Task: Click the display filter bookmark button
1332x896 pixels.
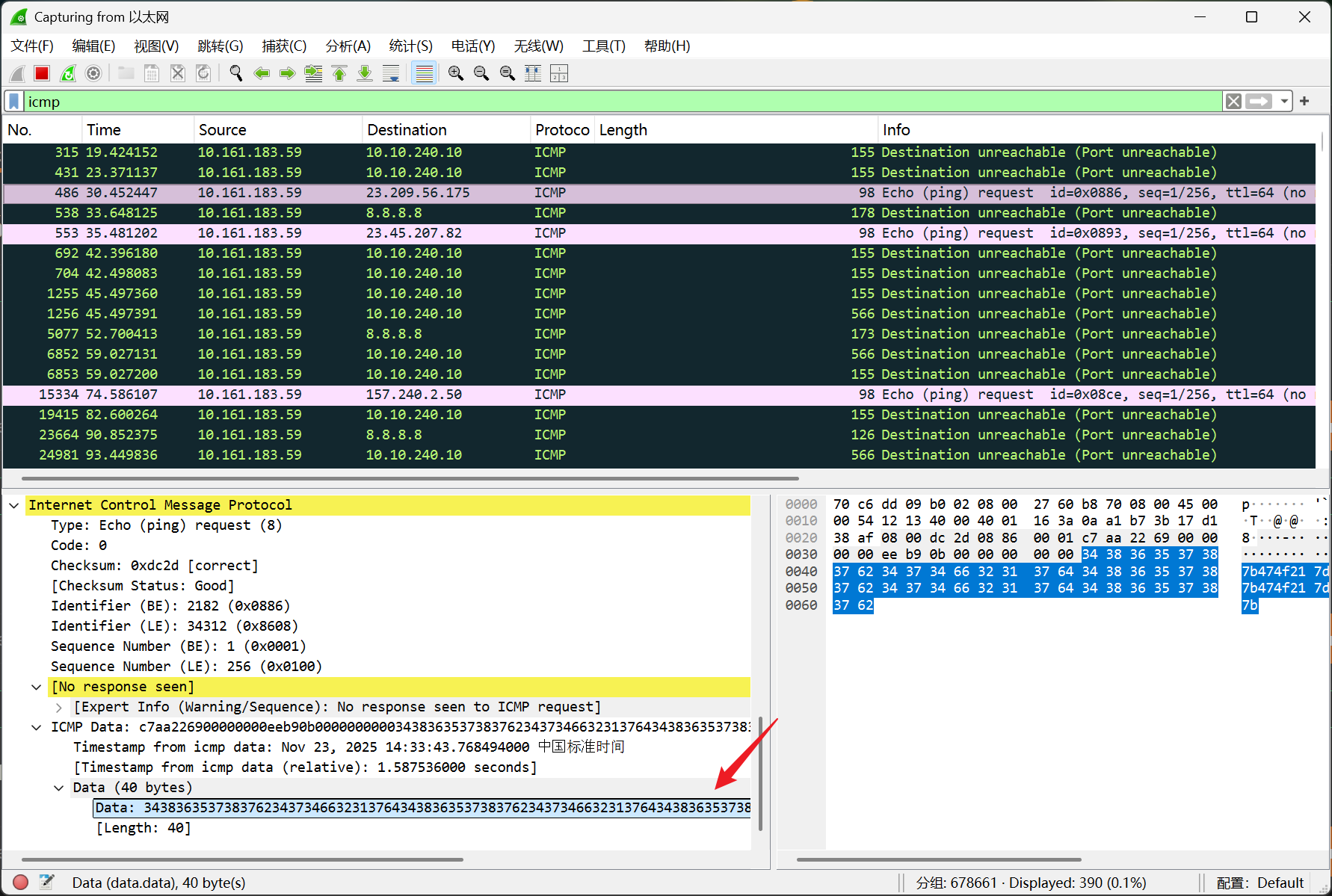Action: tap(14, 102)
